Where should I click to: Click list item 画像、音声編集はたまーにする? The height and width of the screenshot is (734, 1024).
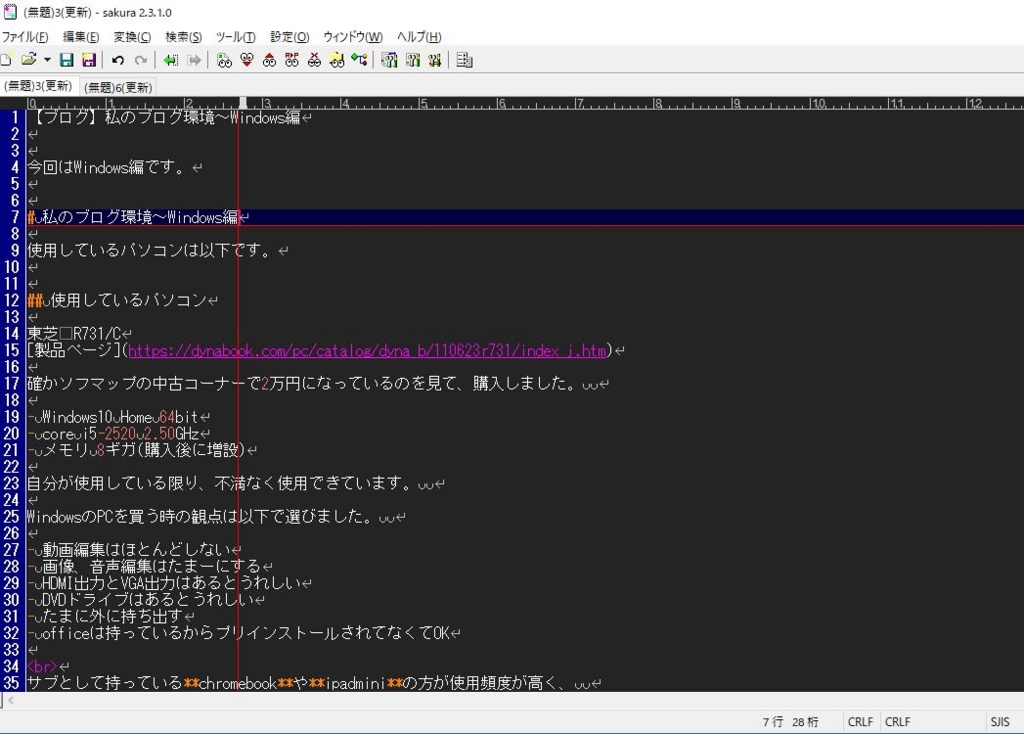145,566
